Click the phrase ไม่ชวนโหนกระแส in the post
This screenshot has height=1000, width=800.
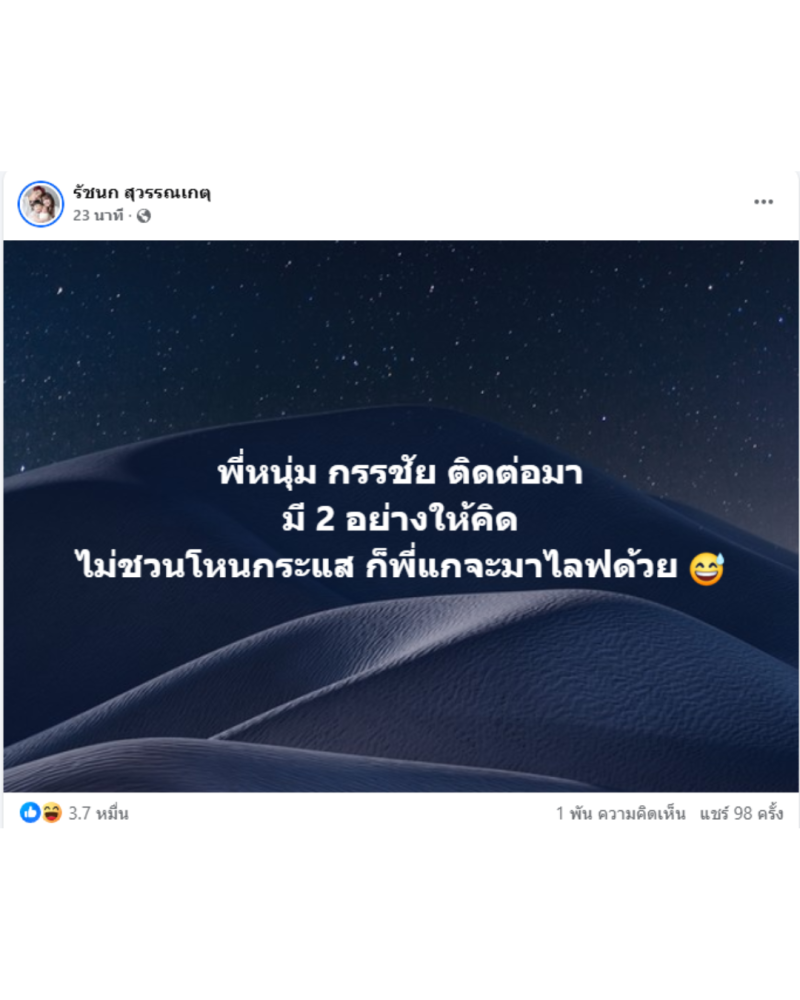214,566
